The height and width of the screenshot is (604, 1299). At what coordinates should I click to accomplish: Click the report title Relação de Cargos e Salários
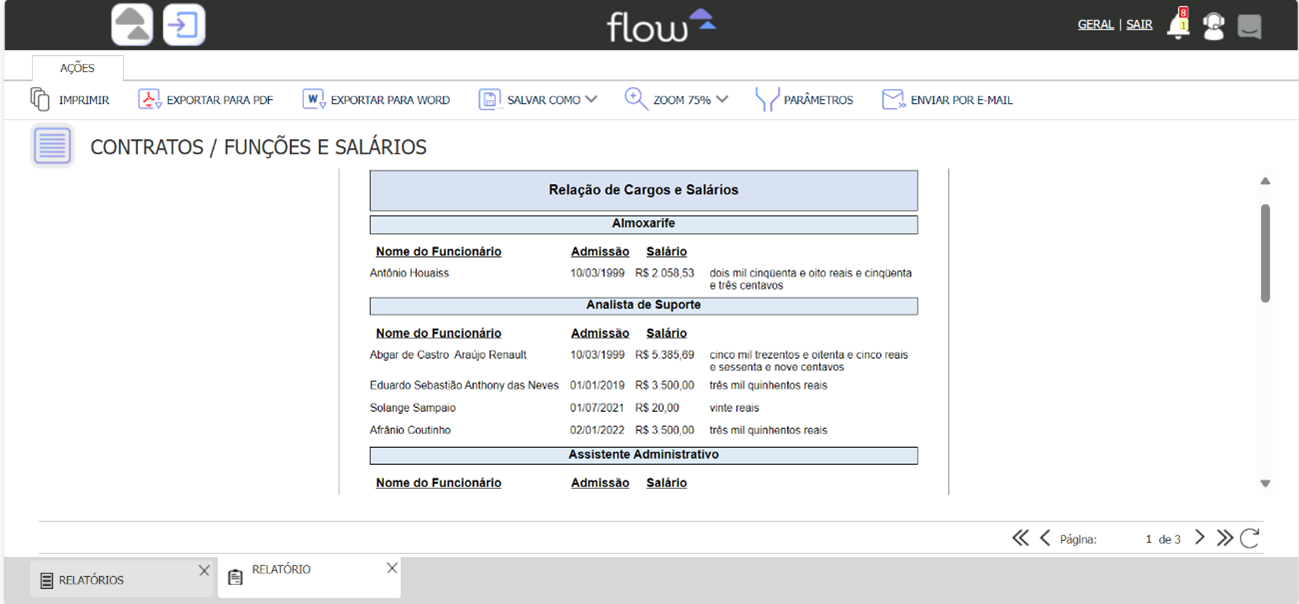tap(643, 190)
